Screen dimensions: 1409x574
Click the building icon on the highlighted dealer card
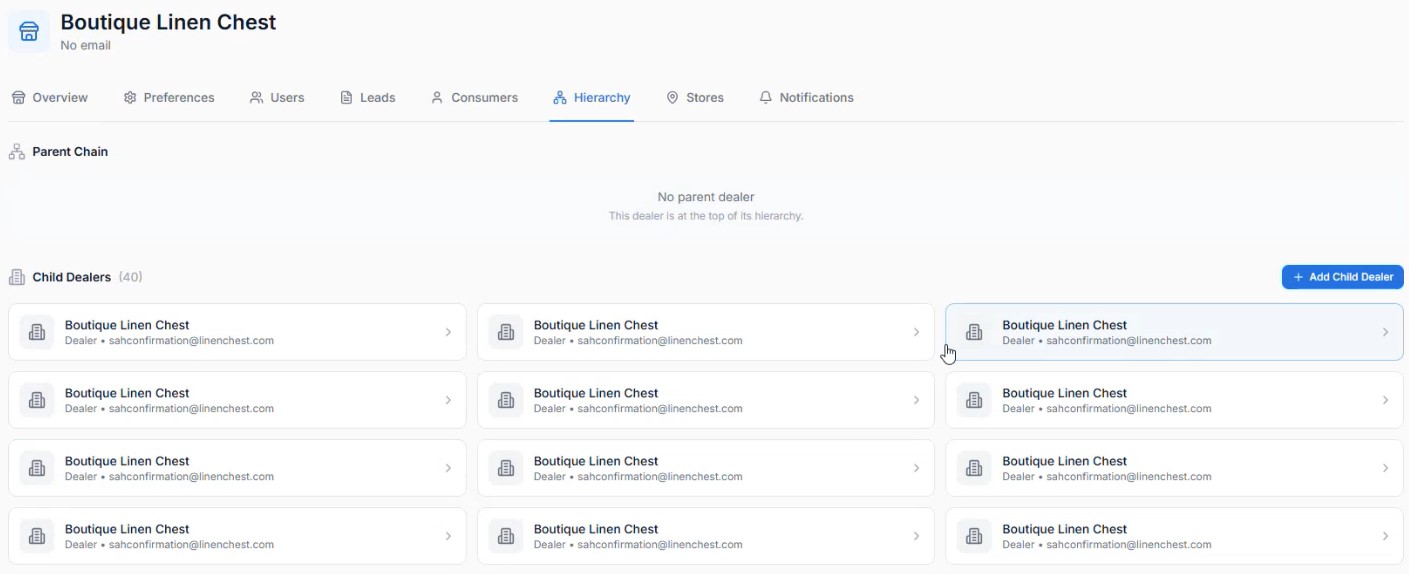click(974, 332)
